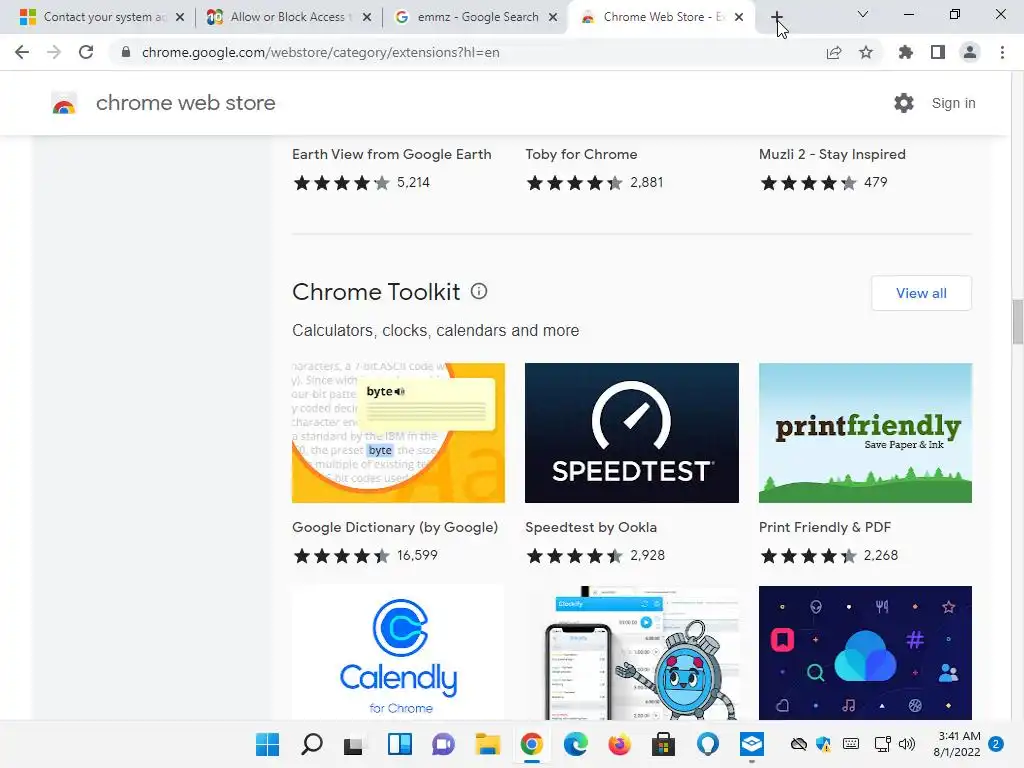The height and width of the screenshot is (768, 1024).
Task: Click View all for Chrome Toolkit
Action: click(x=921, y=293)
